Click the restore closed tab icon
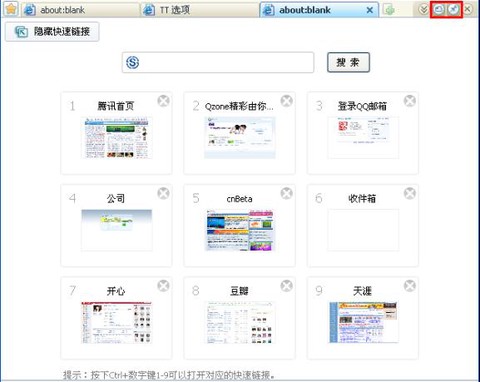480x382 pixels. [x=439, y=9]
